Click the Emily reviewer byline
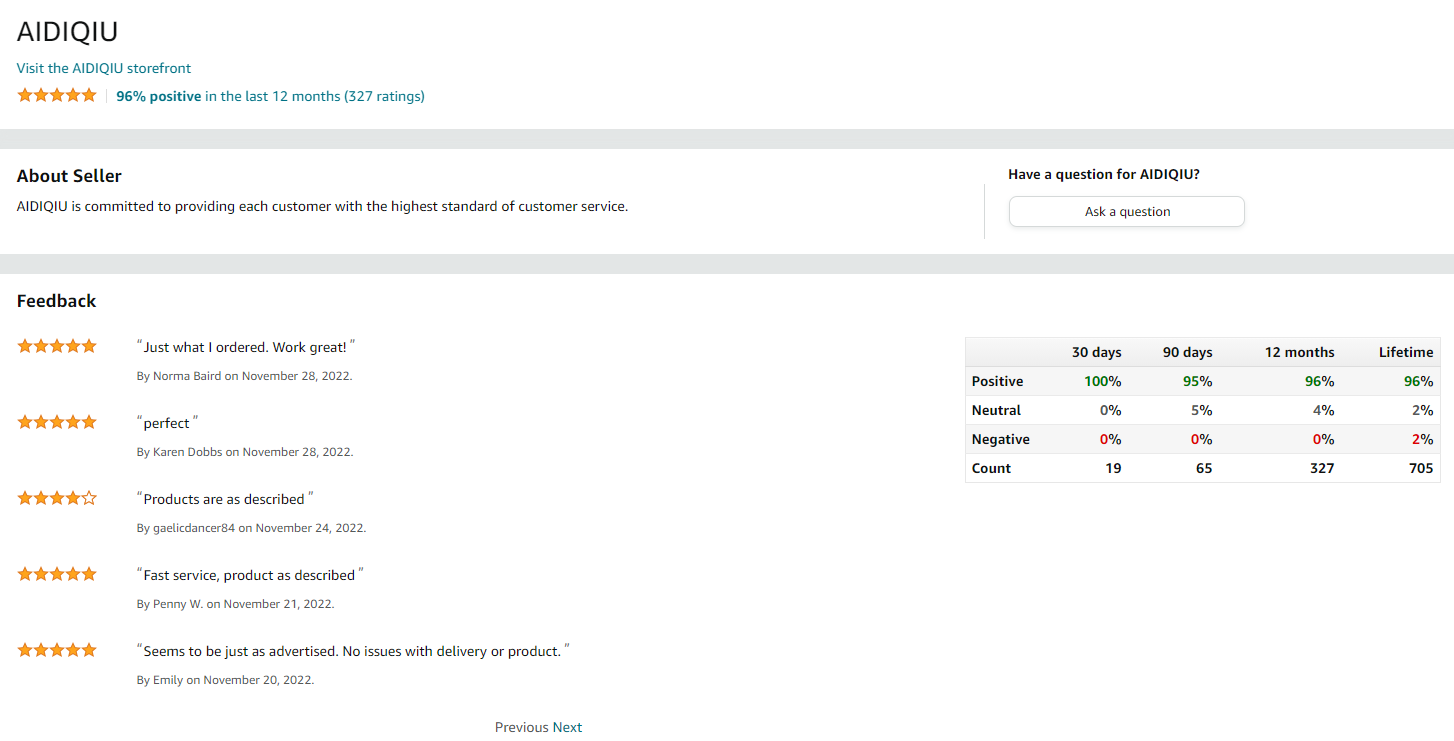Viewport: 1454px width, 741px height. (x=225, y=680)
